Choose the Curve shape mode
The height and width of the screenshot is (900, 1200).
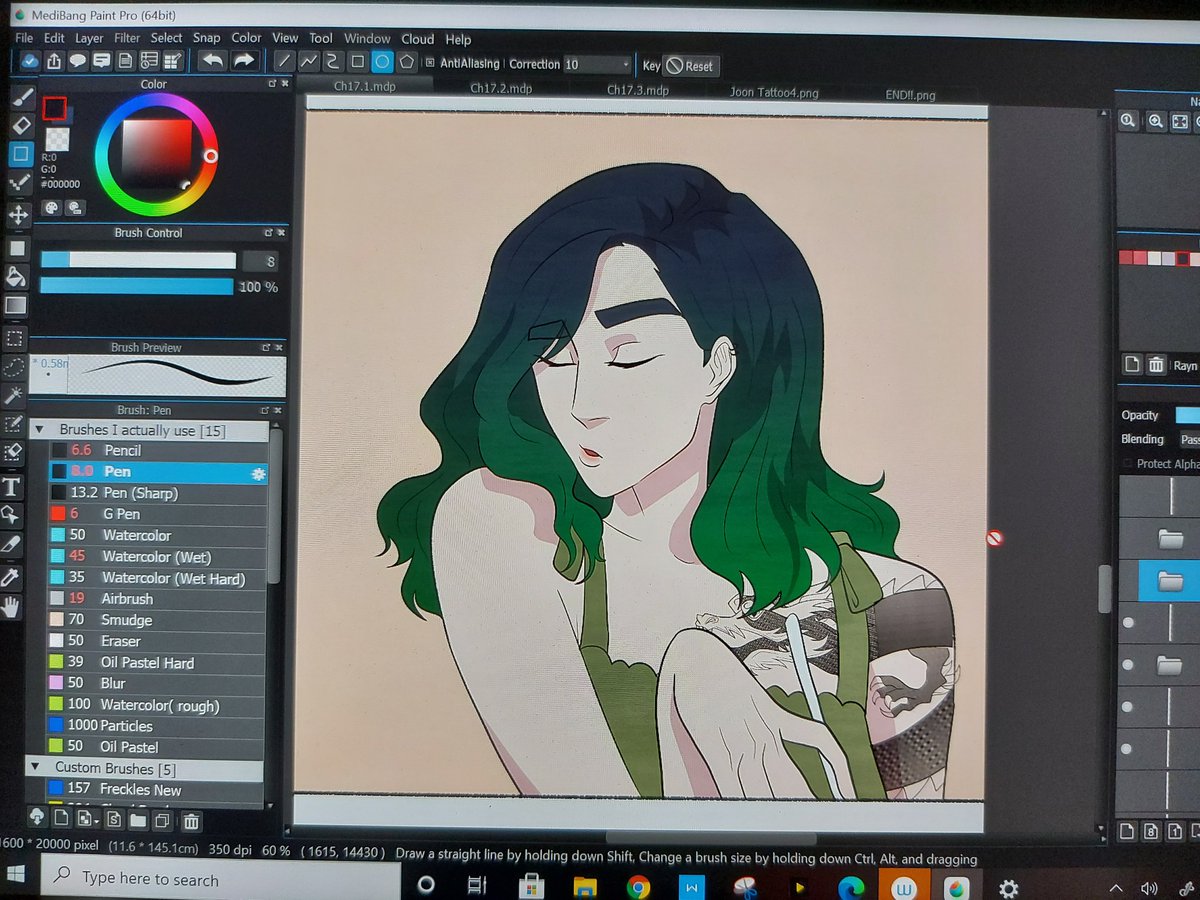pyautogui.click(x=333, y=62)
